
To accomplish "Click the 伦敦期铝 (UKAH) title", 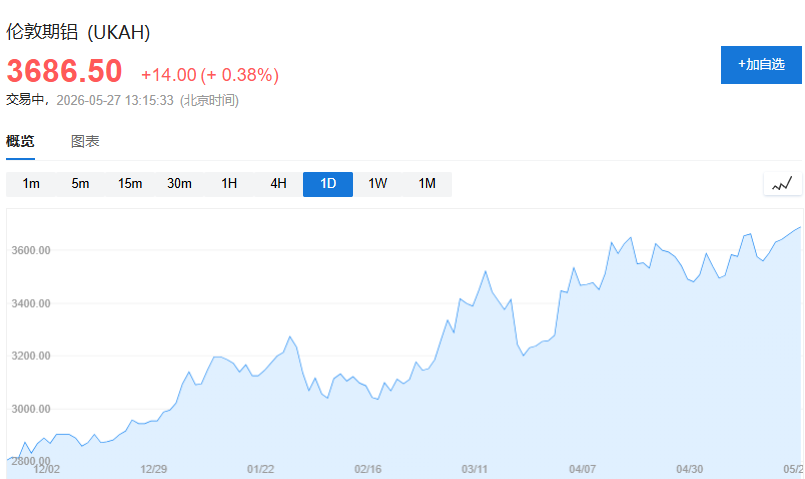I will pyautogui.click(x=78, y=32).
